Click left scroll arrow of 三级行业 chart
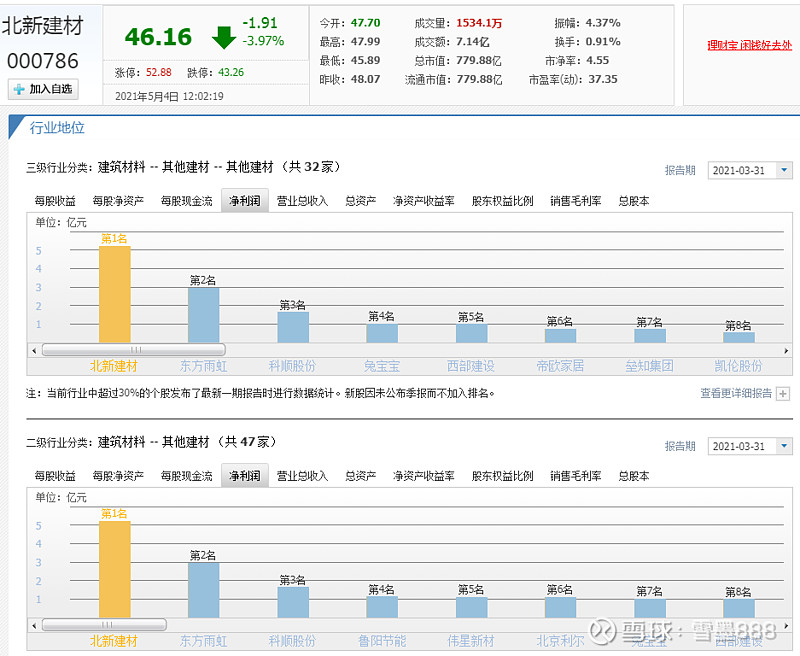Screen dimensions: 800x656 tap(34, 350)
